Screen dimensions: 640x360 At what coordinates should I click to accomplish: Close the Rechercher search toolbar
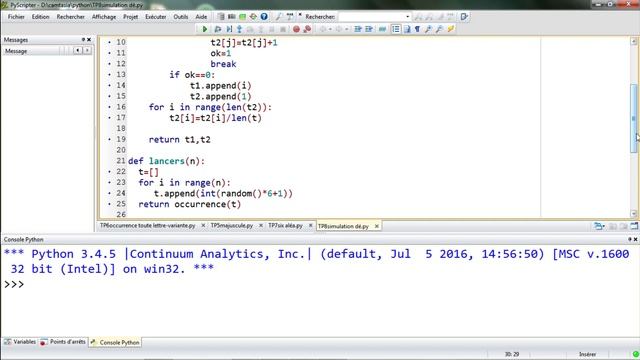pyautogui.click(x=300, y=14)
